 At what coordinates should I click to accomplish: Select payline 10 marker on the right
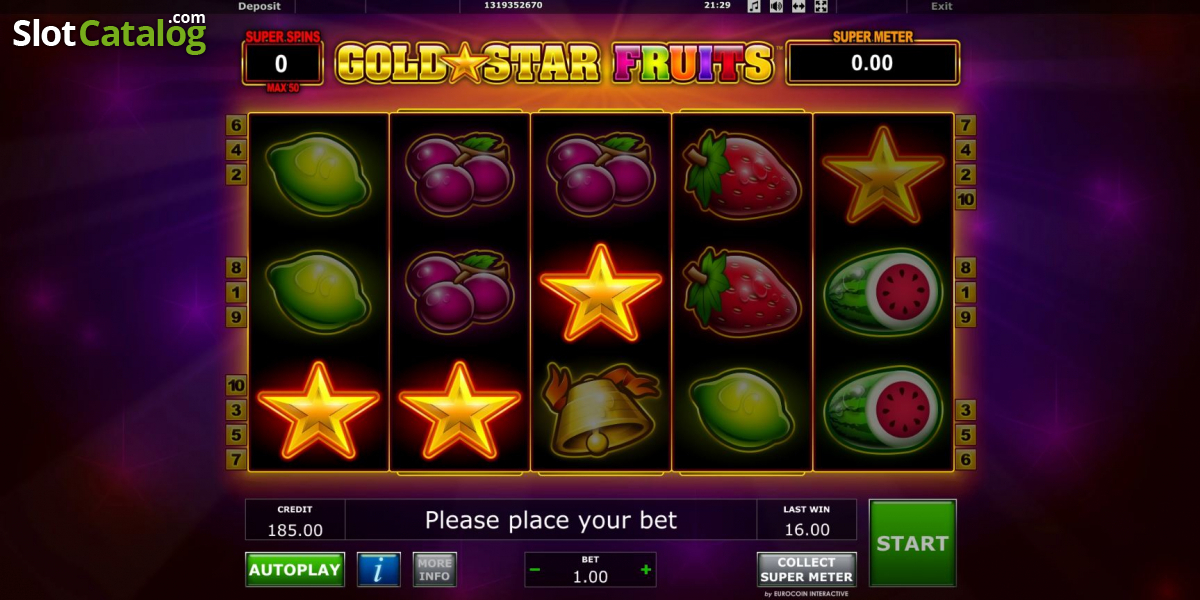(x=966, y=199)
